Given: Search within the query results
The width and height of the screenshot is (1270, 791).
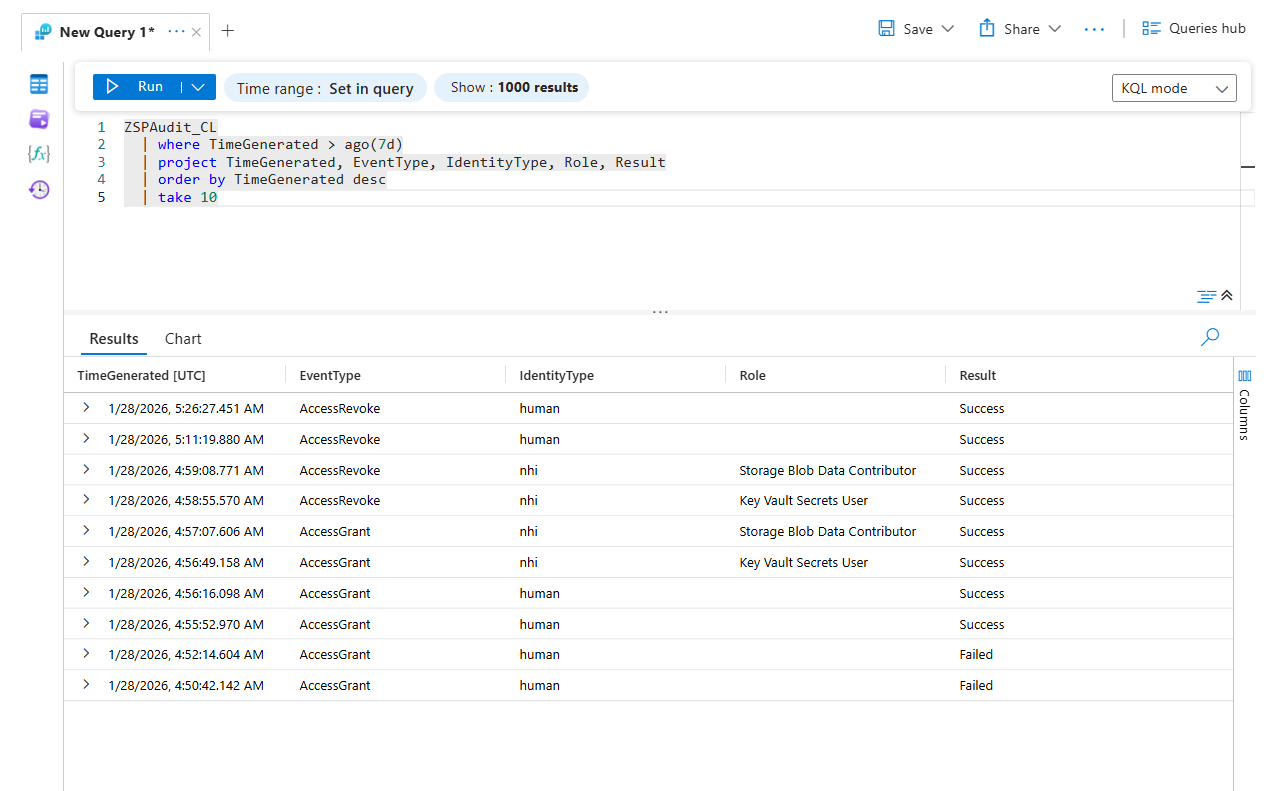Looking at the screenshot, I should (1209, 338).
